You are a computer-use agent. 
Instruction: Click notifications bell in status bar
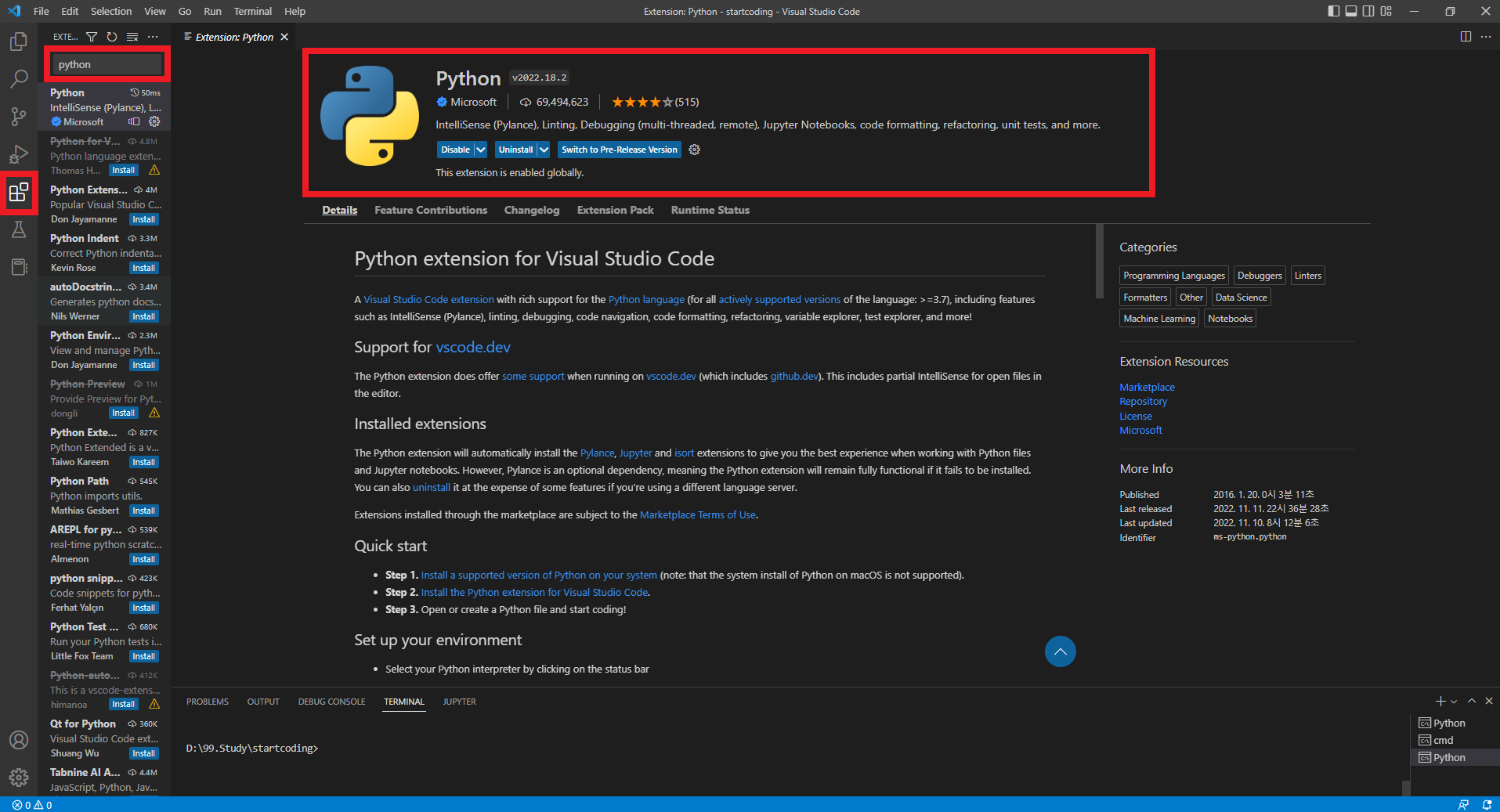tap(1487, 805)
